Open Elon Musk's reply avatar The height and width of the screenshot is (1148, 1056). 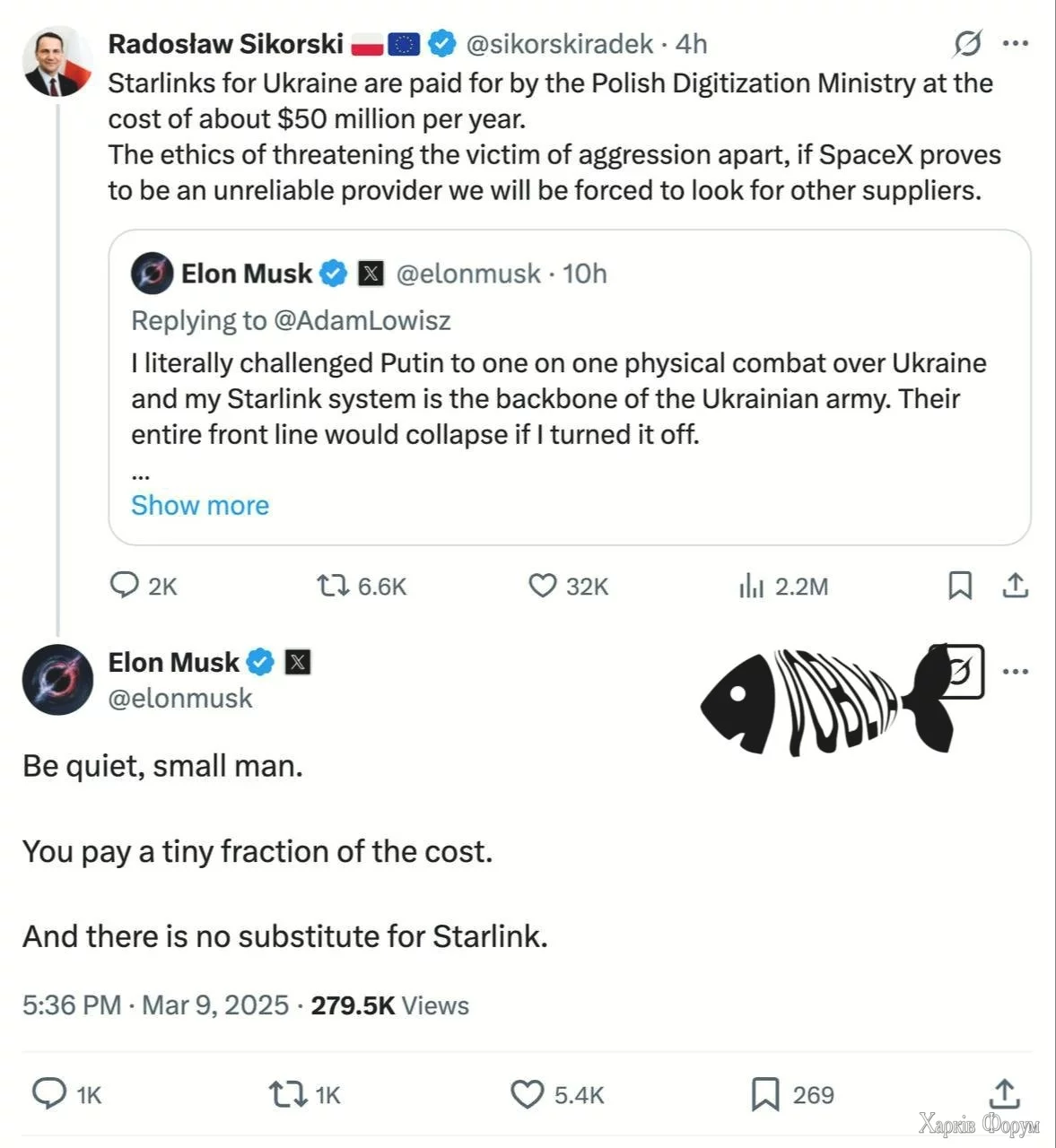point(57,679)
